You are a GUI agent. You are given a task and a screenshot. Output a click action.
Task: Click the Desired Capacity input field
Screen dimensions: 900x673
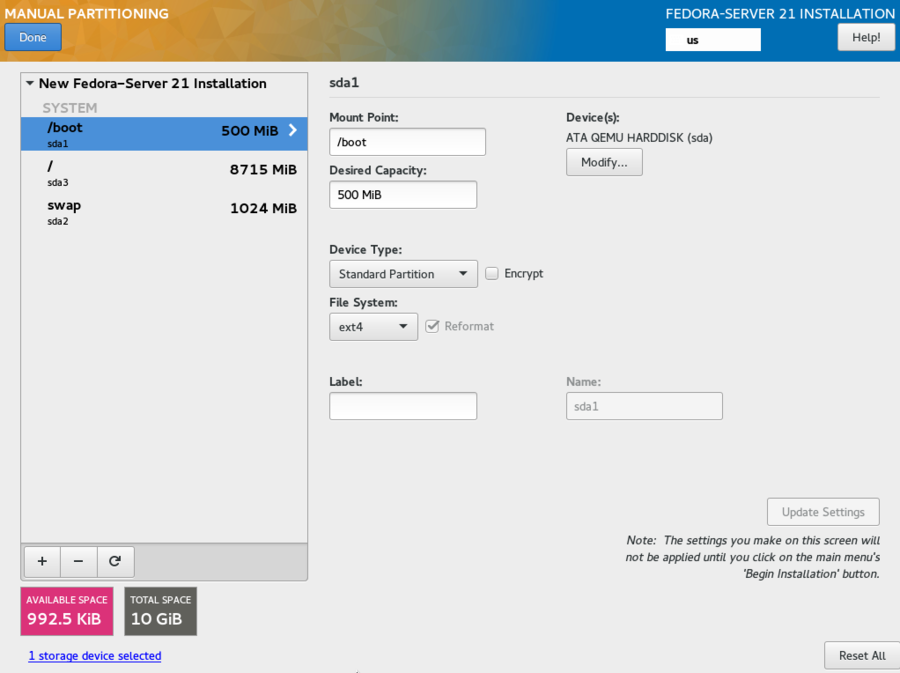point(402,195)
